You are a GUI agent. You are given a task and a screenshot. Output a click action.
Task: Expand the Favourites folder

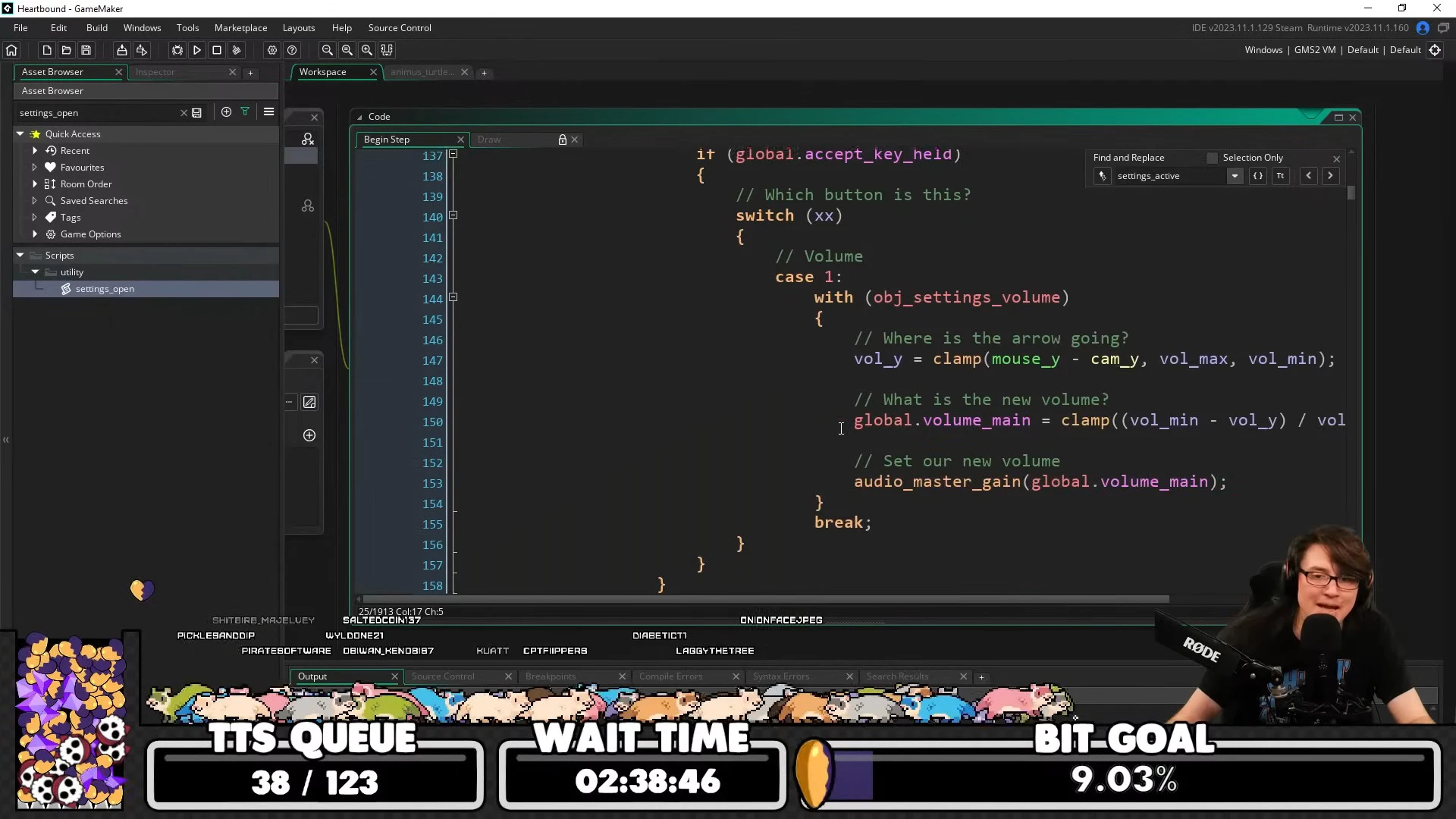tap(35, 168)
